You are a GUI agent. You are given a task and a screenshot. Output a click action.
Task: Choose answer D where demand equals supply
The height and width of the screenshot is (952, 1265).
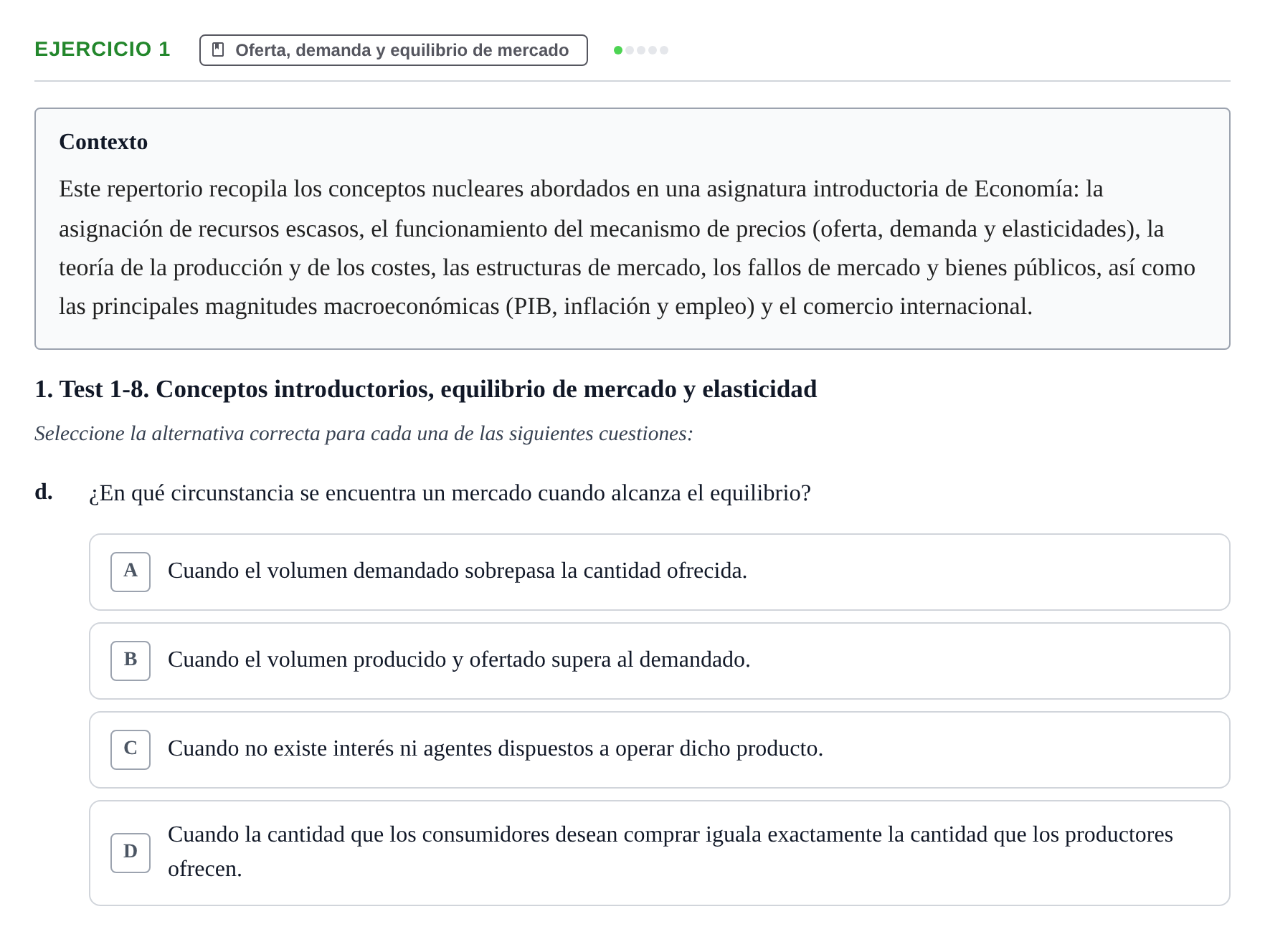(660, 853)
